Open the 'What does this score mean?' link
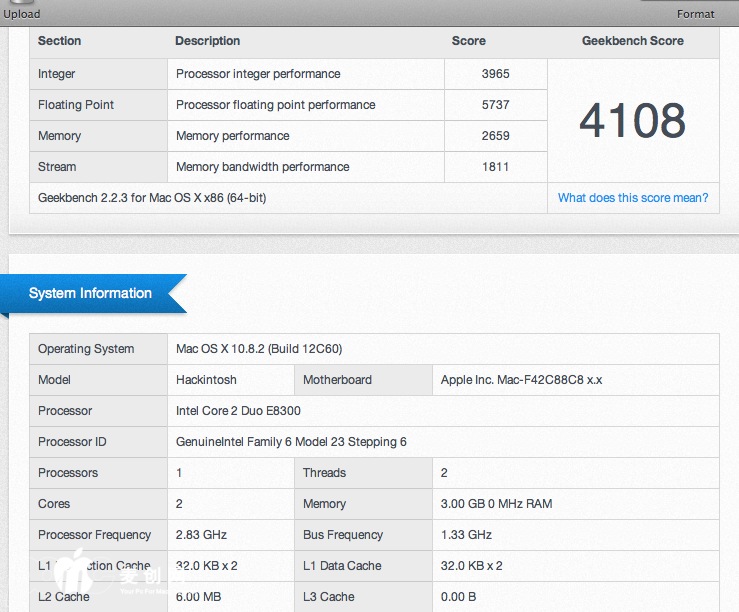Viewport: 739px width, 612px height. click(632, 198)
